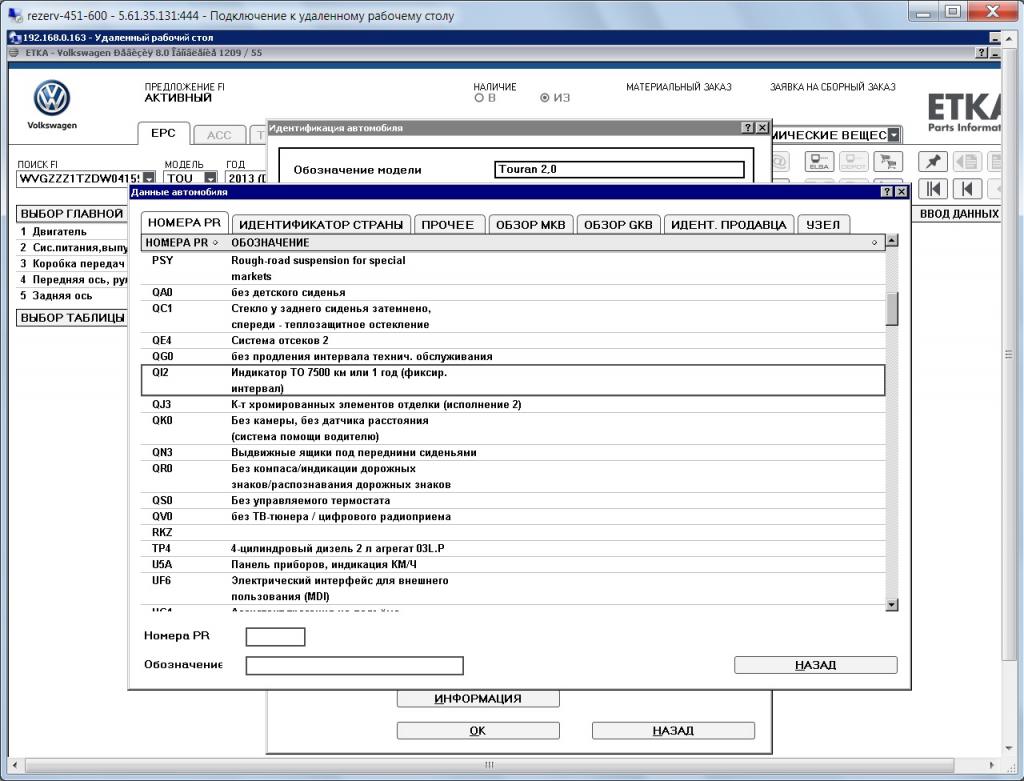Select PR row QA0 без детского сиденья
Screen dimensions: 1024x781
tap(513, 293)
